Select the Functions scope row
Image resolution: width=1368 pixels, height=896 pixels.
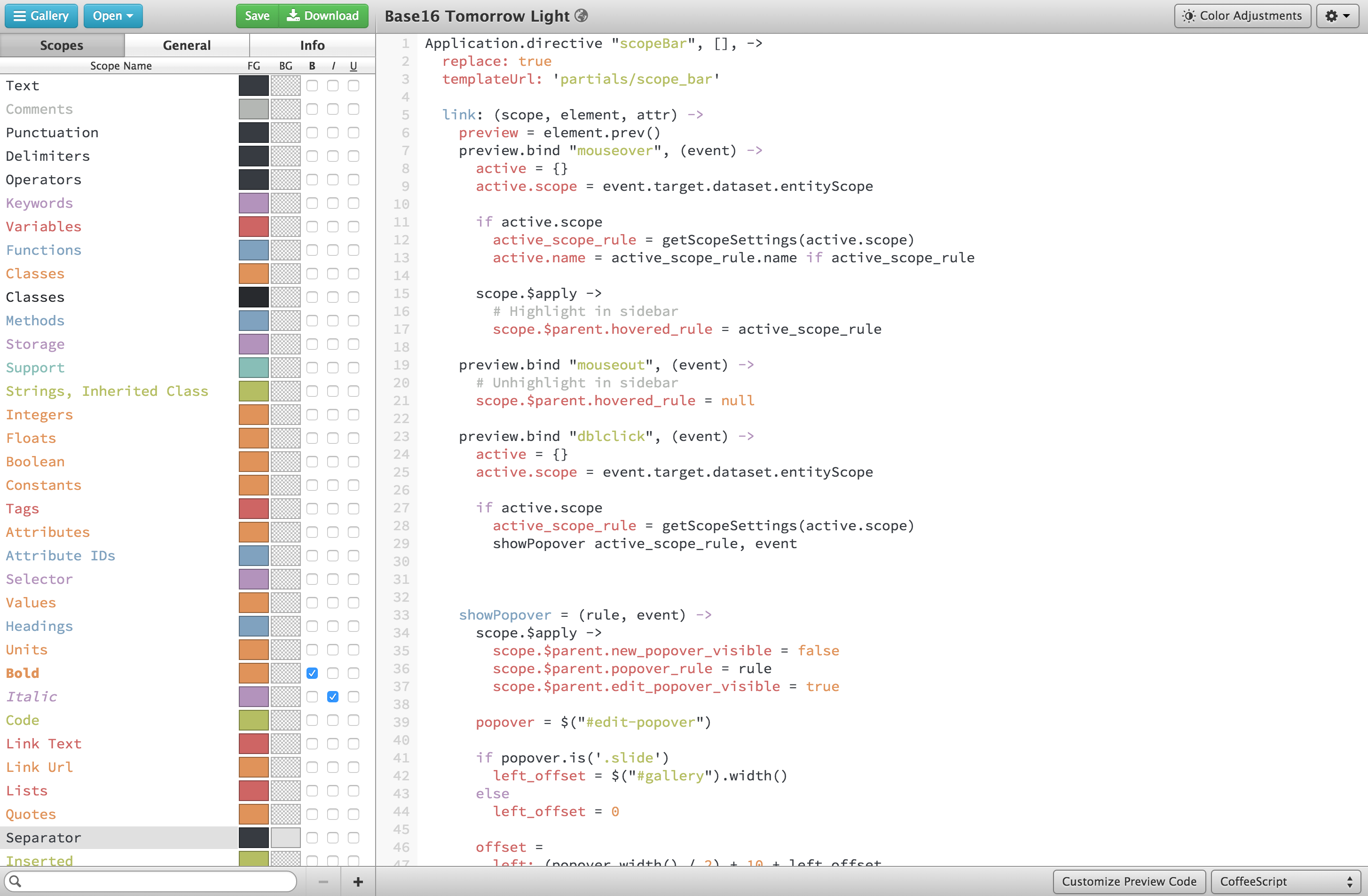44,250
